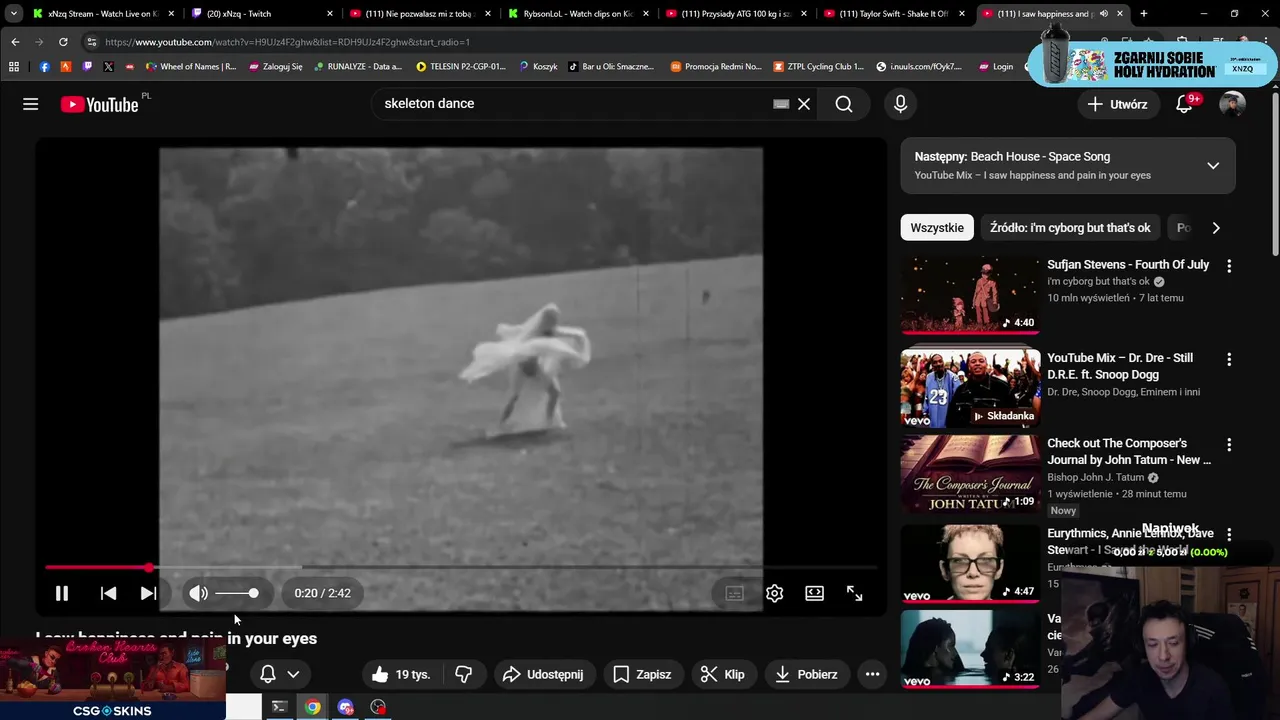Image resolution: width=1280 pixels, height=720 pixels.
Task: Like the video (19 tys.)
Action: (x=401, y=674)
